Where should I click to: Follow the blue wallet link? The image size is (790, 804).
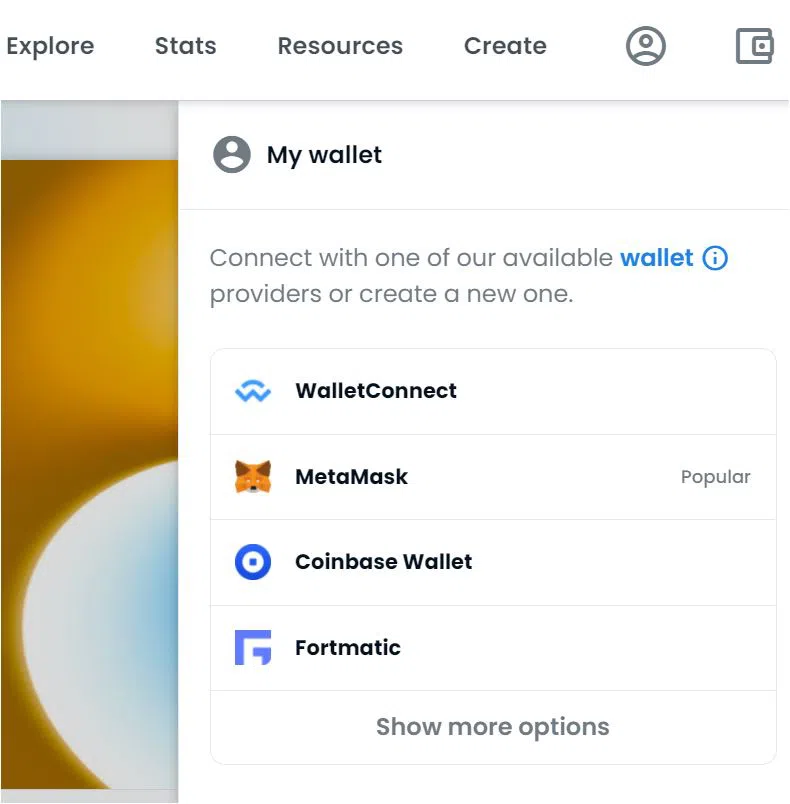[x=657, y=258]
